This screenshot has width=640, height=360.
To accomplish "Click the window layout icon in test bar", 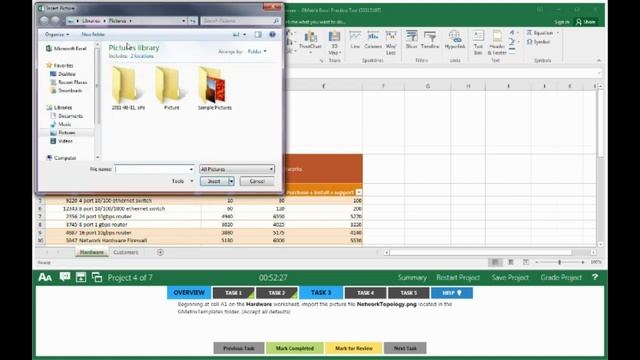I will 97,277.
